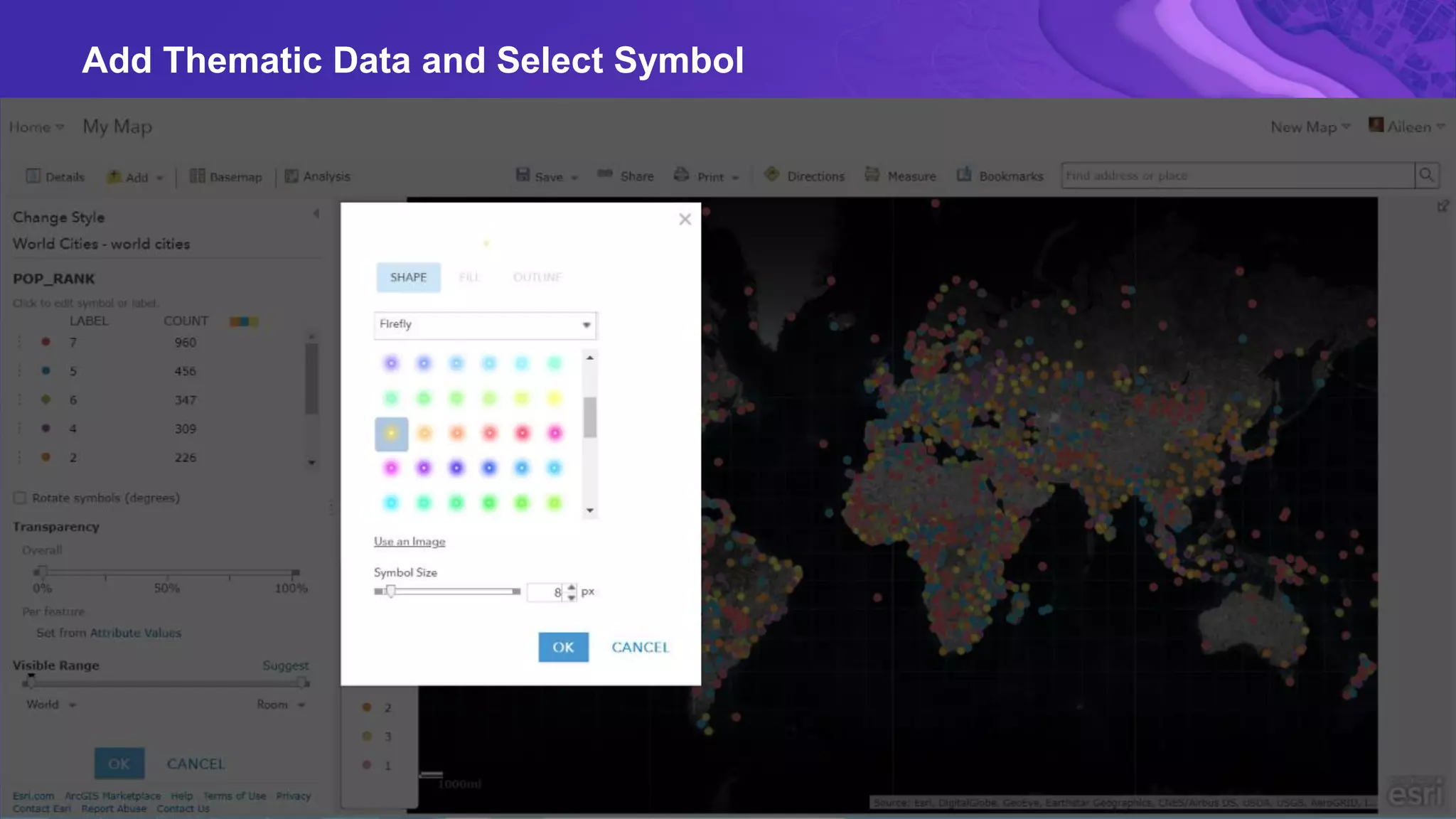Click the dark symbol for label 4
Screen dimensions: 1456x819
pos(45,428)
